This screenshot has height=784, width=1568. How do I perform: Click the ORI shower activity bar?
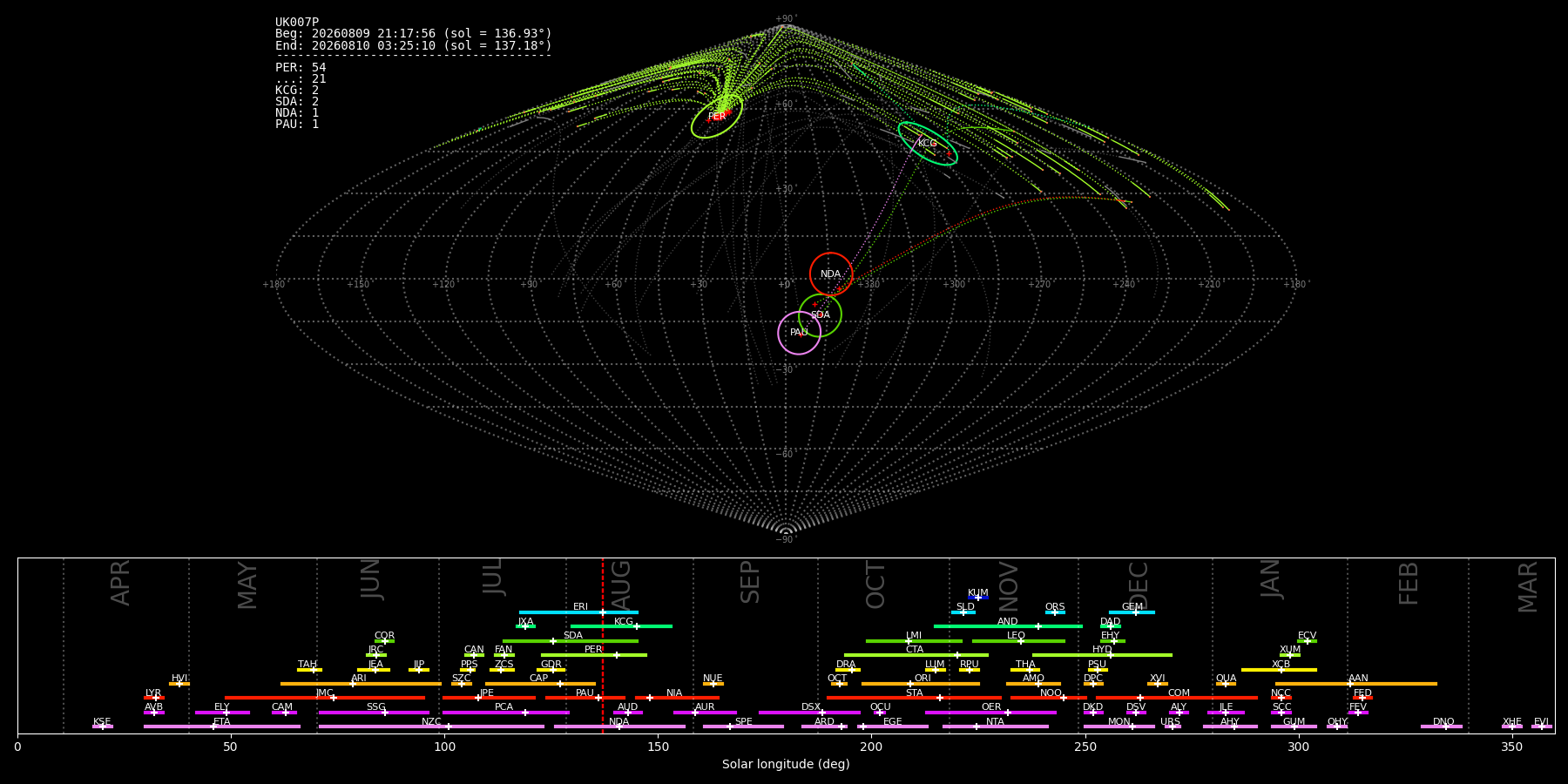click(x=921, y=684)
